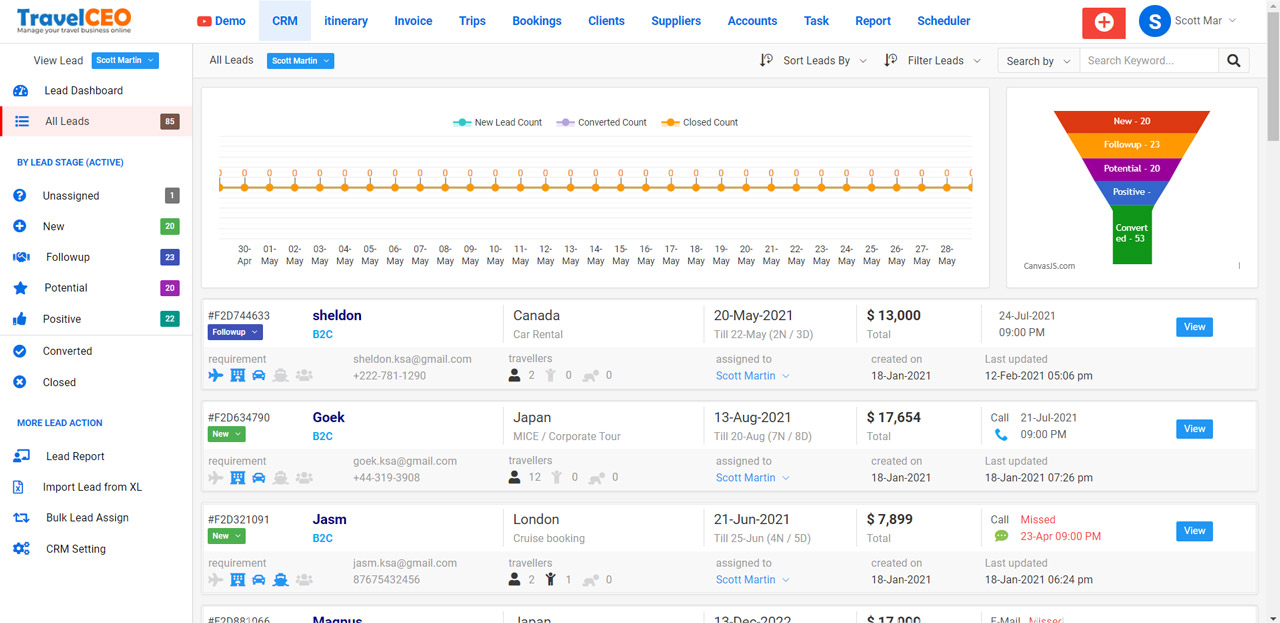Viewport: 1280px width, 623px height.
Task: Open the Demo menu item
Action: [x=221, y=21]
